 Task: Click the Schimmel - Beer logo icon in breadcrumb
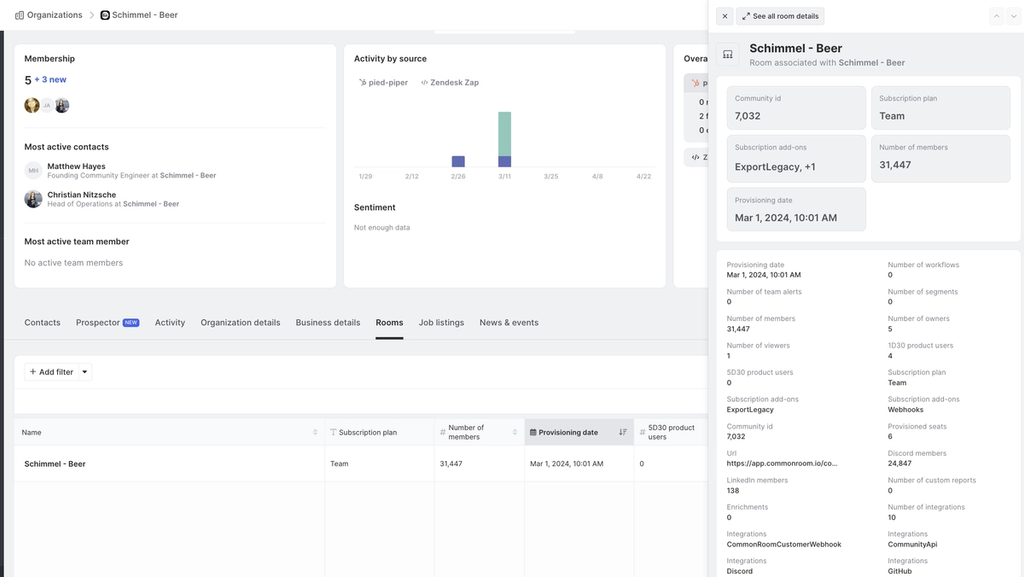point(104,15)
